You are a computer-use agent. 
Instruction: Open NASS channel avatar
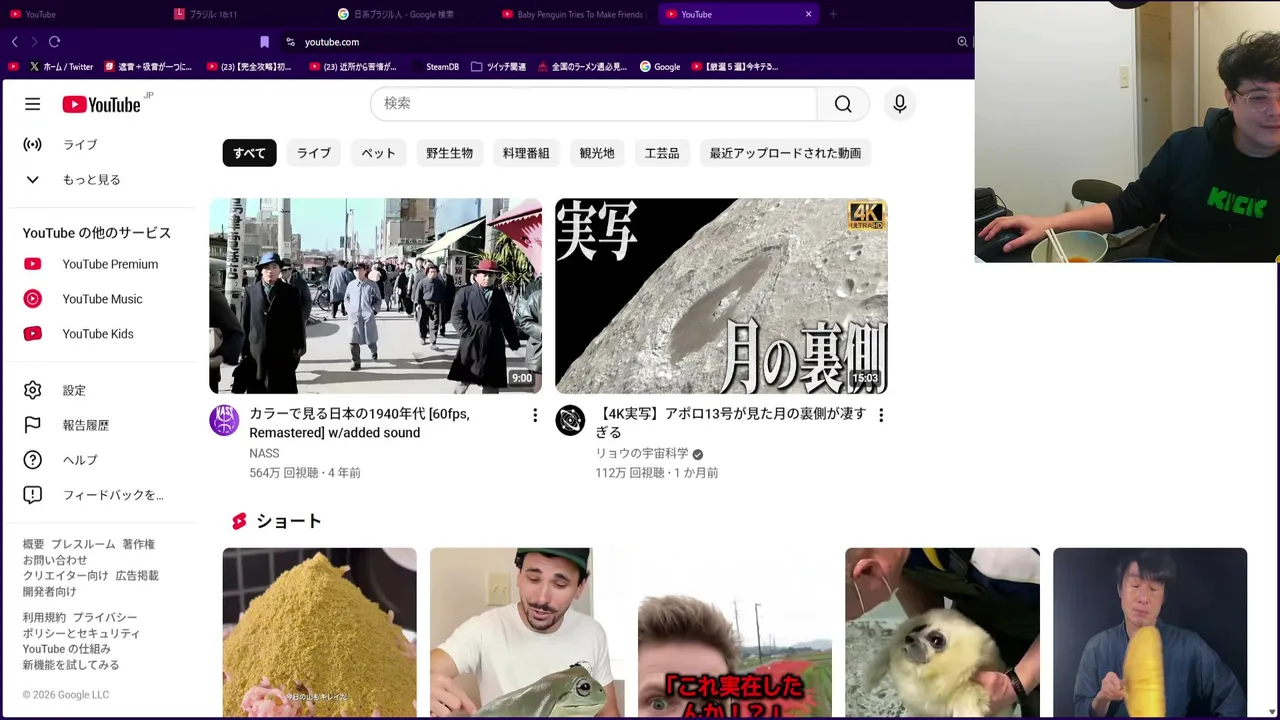224,420
